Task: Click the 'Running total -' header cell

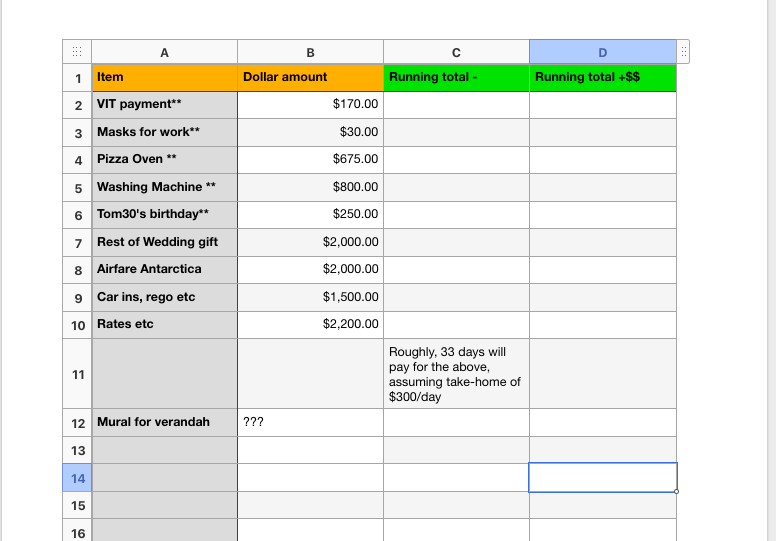Action: point(456,78)
